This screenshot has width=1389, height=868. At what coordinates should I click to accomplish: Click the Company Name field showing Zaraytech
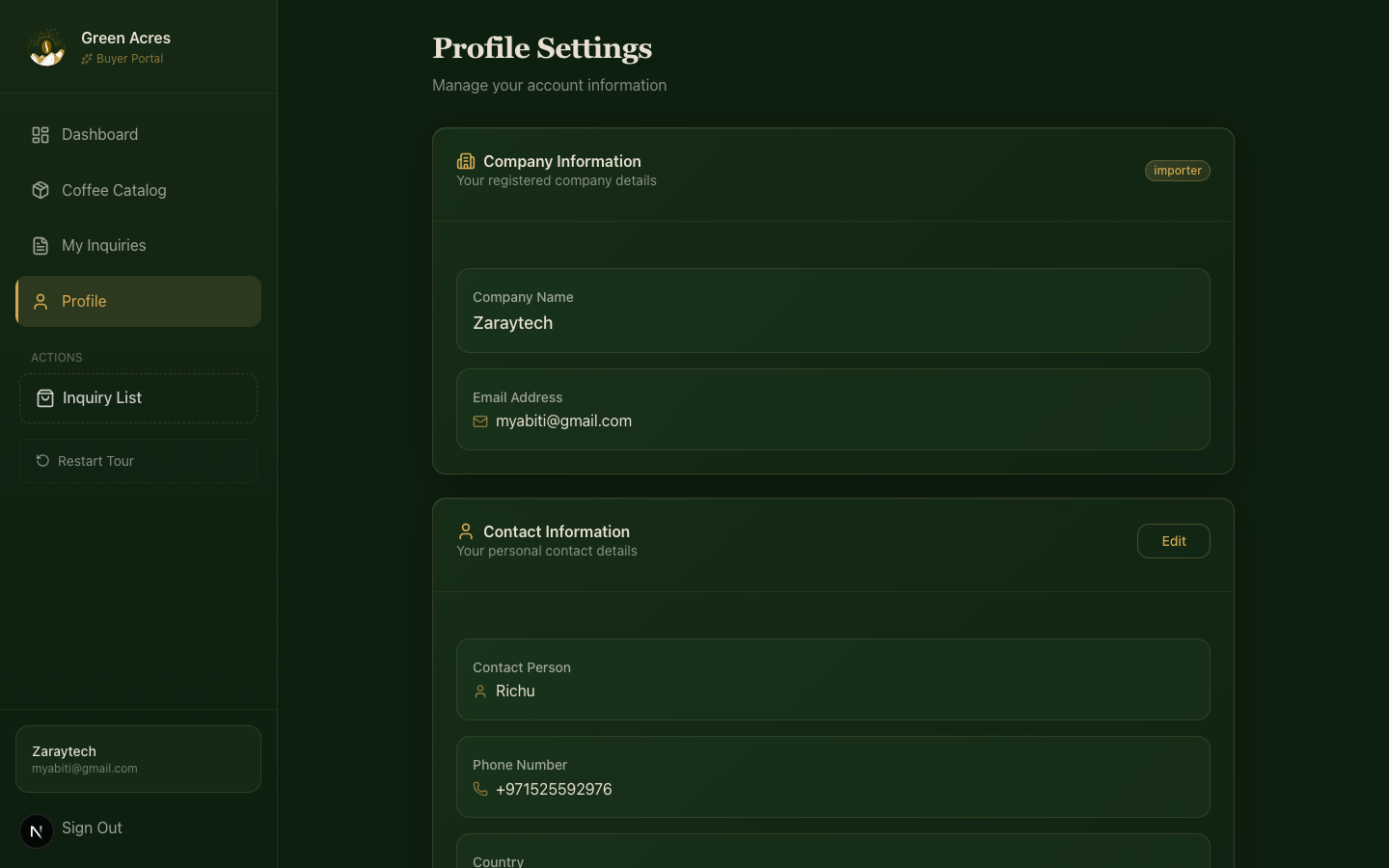coord(833,311)
